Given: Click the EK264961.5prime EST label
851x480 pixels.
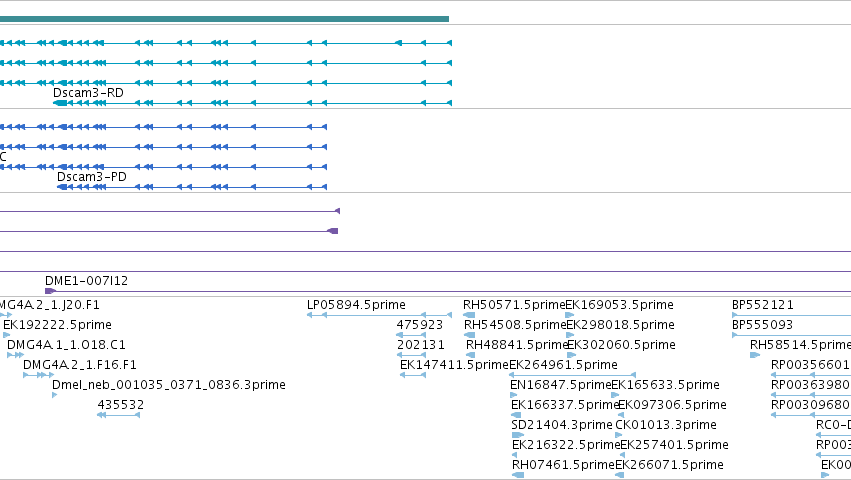Looking at the screenshot, I should coord(563,365).
